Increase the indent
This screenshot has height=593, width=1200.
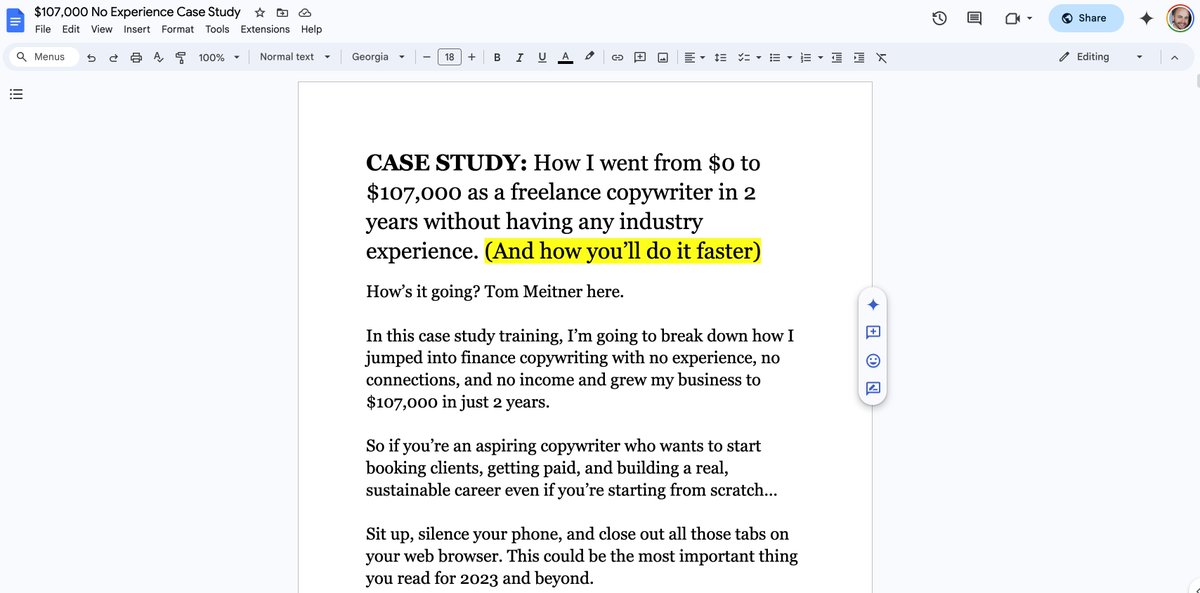point(858,57)
